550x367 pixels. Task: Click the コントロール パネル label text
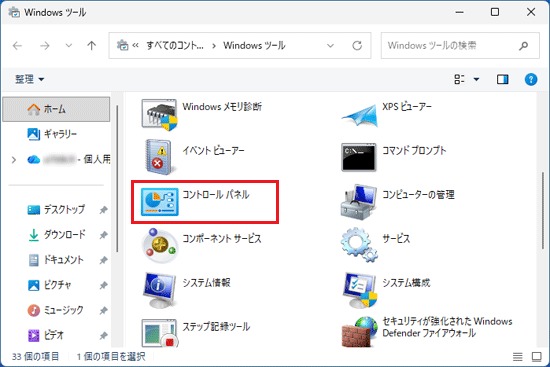[x=215, y=194]
